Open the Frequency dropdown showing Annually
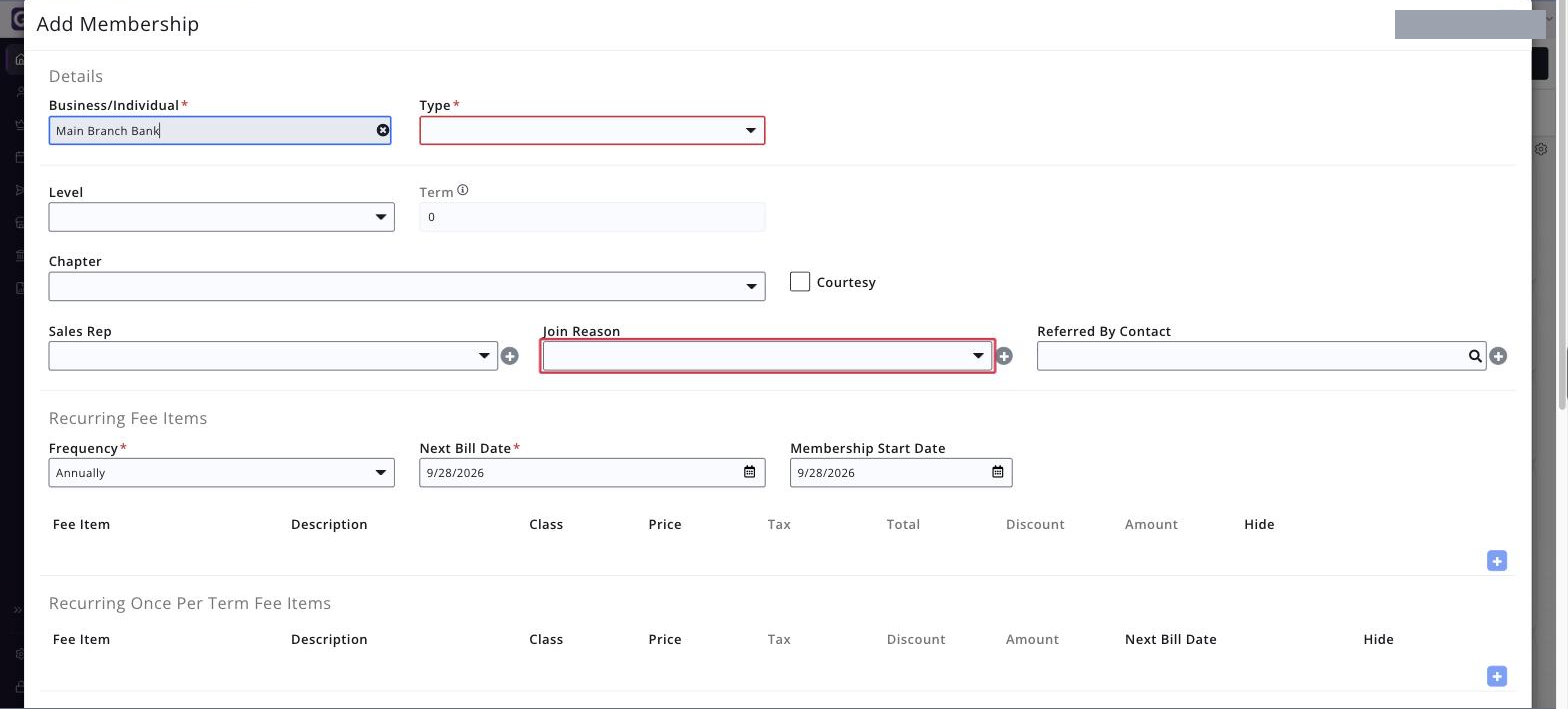The width and height of the screenshot is (1568, 709). [x=221, y=473]
